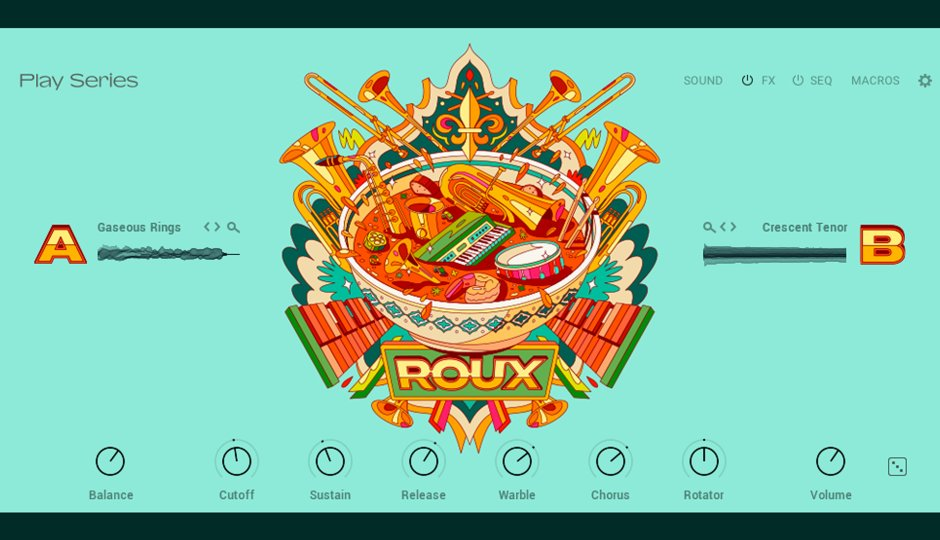Switch to the SOUND tab
Viewport: 940px width, 540px height.
703,80
